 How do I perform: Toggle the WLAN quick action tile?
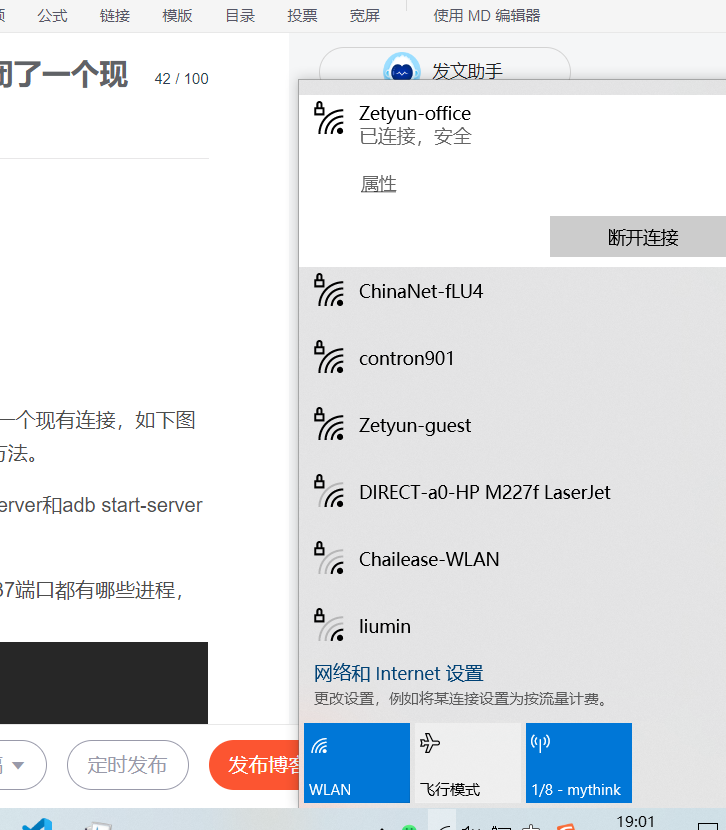point(356,763)
